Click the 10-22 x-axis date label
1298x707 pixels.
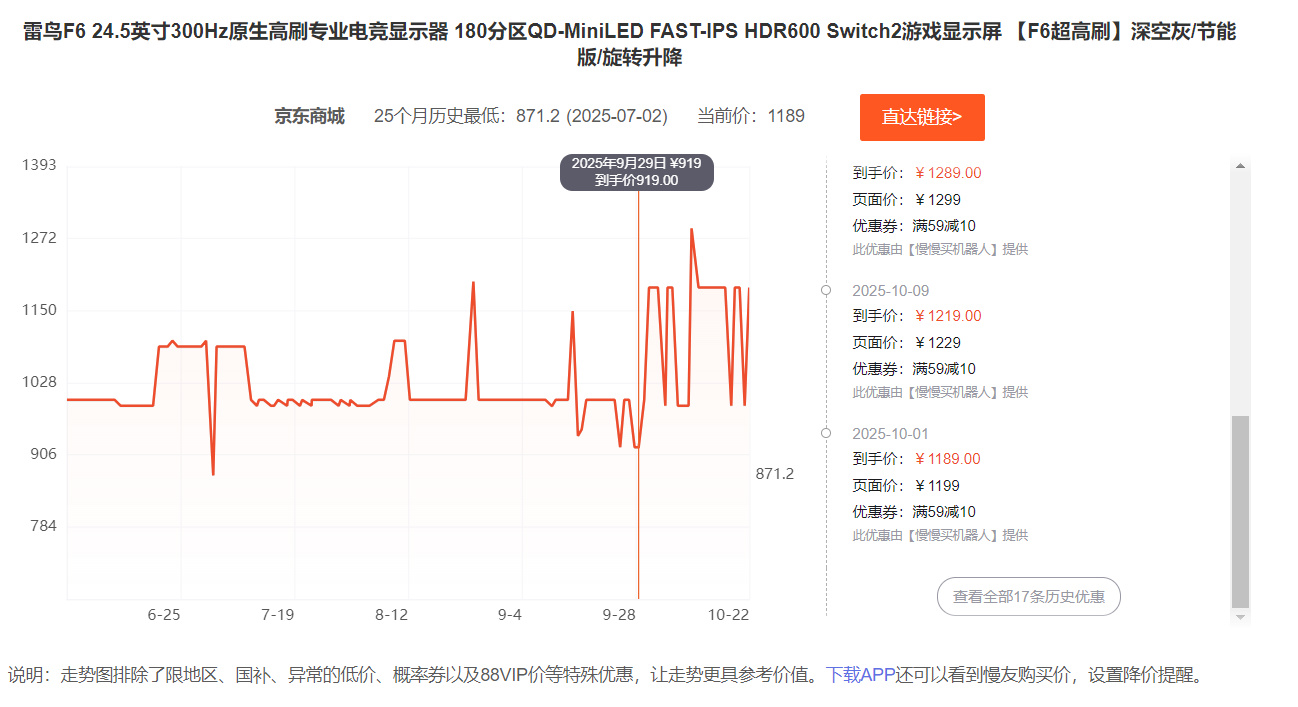[x=728, y=614]
